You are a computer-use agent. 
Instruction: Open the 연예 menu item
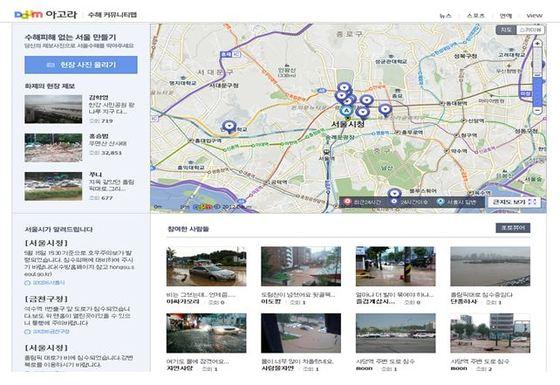click(x=506, y=15)
